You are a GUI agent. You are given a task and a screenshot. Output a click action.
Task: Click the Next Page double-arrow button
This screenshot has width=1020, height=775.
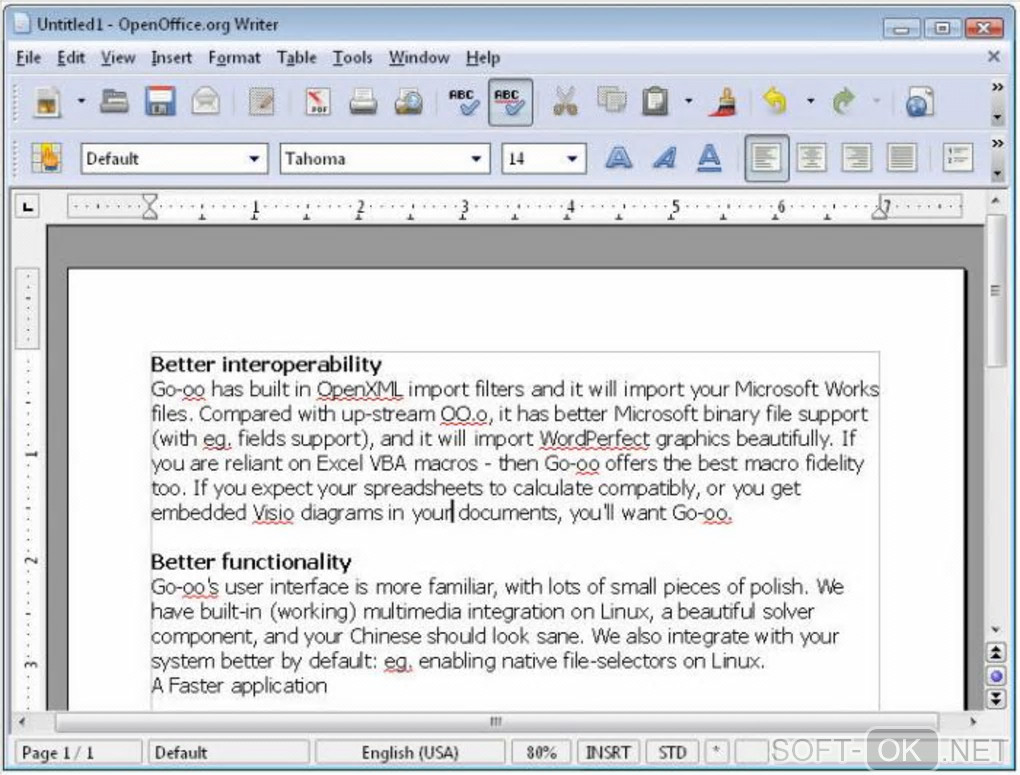(x=995, y=700)
